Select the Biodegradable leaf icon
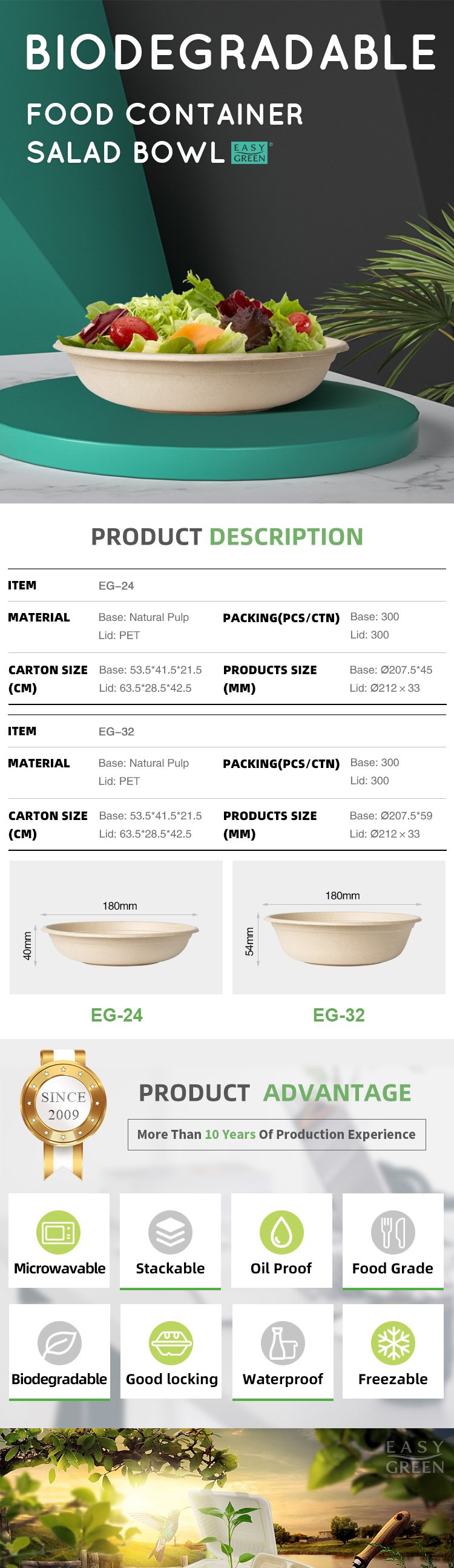The width and height of the screenshot is (454, 1568). tap(59, 1343)
